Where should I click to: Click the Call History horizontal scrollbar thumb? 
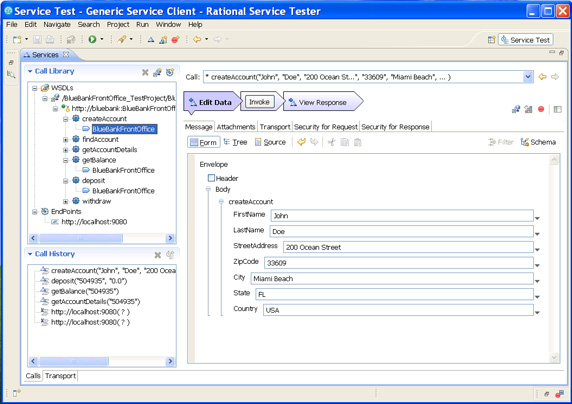pos(74,361)
